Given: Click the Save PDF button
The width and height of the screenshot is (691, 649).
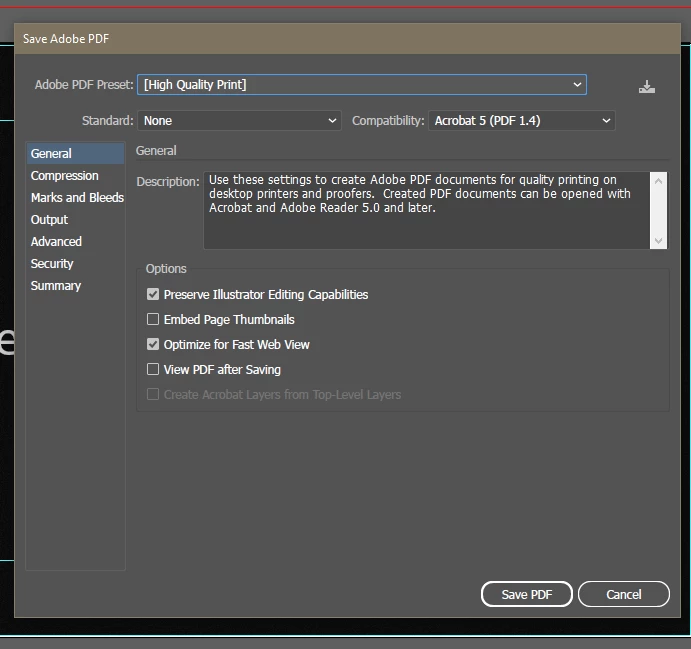Looking at the screenshot, I should click(x=527, y=594).
